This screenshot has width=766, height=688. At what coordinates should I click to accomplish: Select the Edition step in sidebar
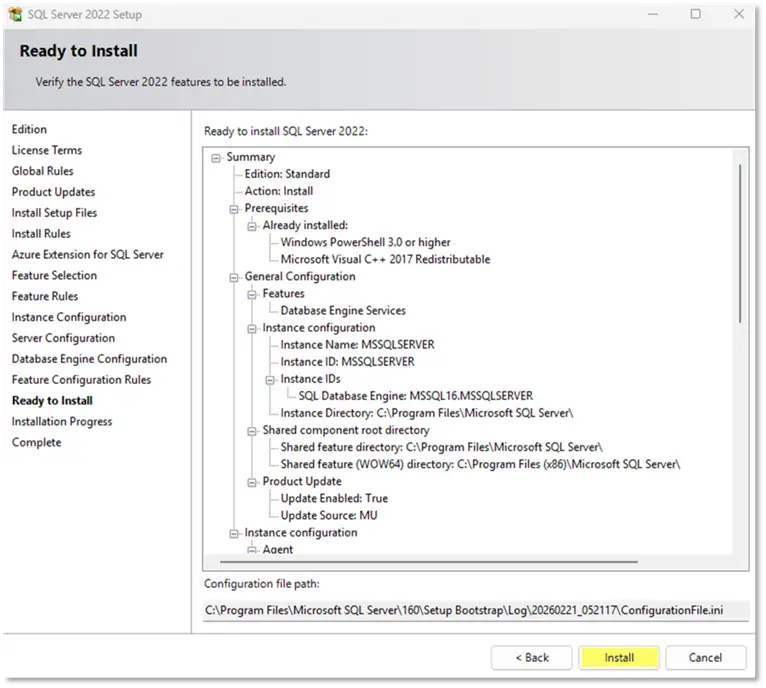pos(29,129)
